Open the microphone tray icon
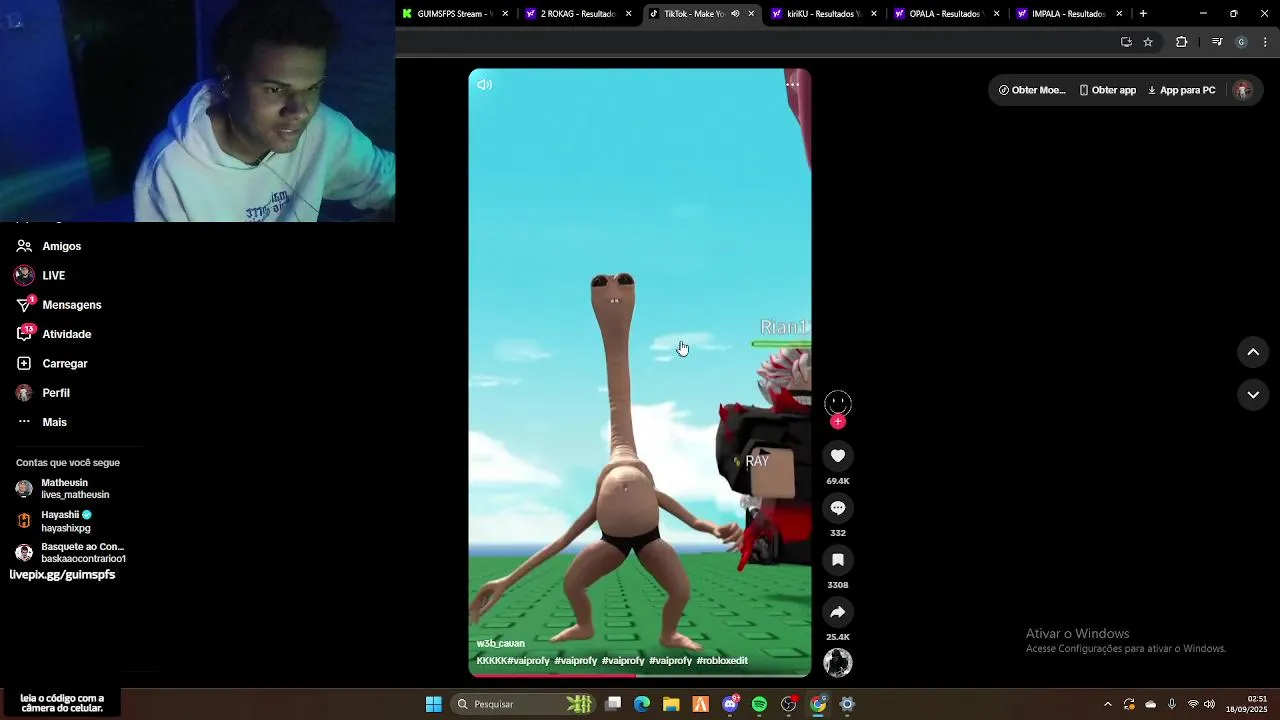1280x720 pixels. point(1171,704)
